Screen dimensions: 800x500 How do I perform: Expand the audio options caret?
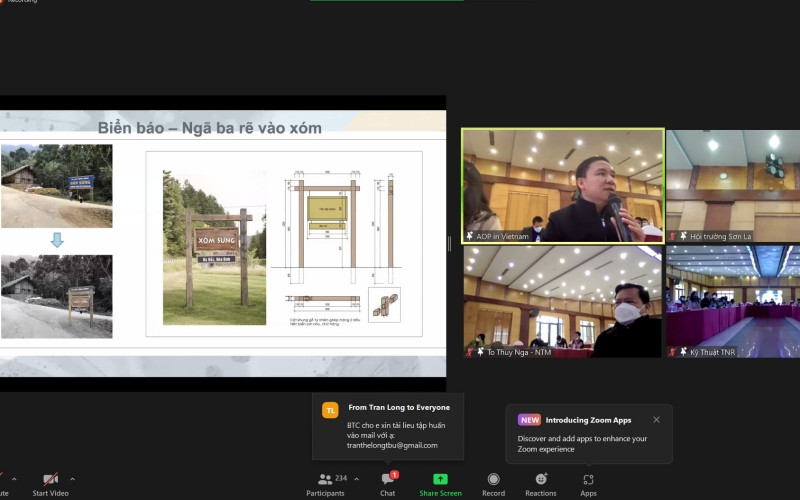coord(12,479)
